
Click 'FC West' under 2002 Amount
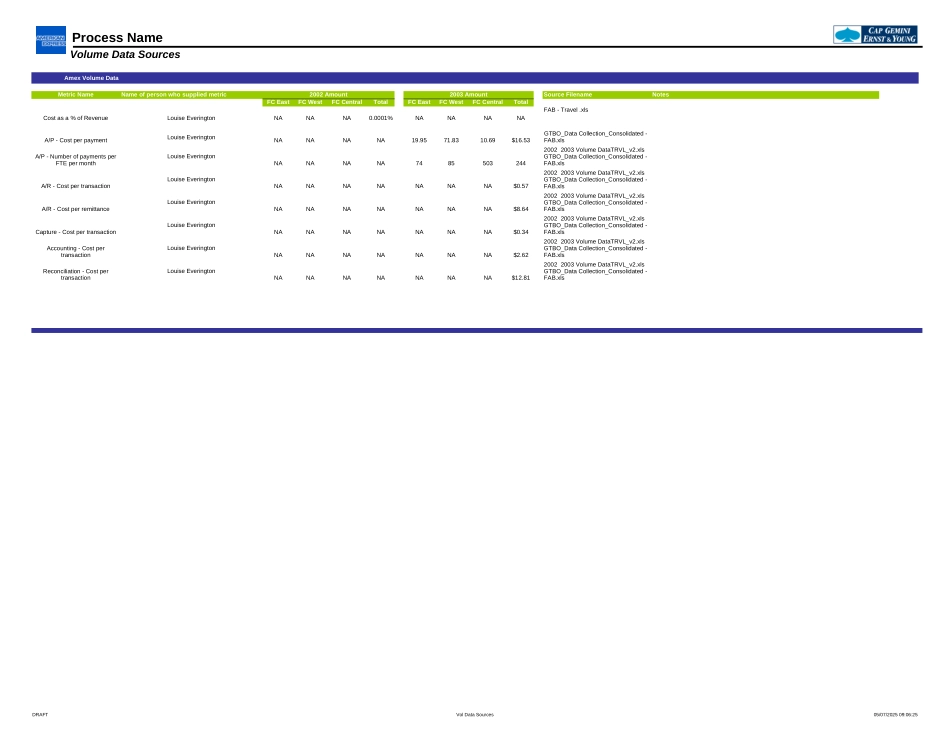click(x=310, y=102)
